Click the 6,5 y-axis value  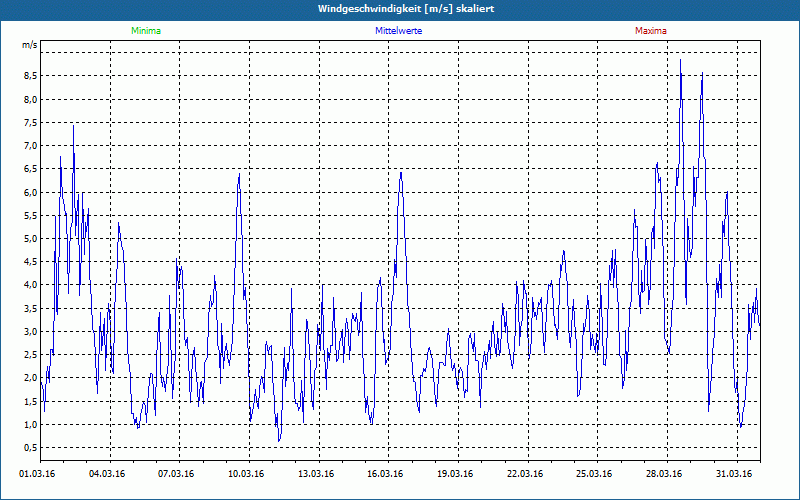[x=31, y=169]
